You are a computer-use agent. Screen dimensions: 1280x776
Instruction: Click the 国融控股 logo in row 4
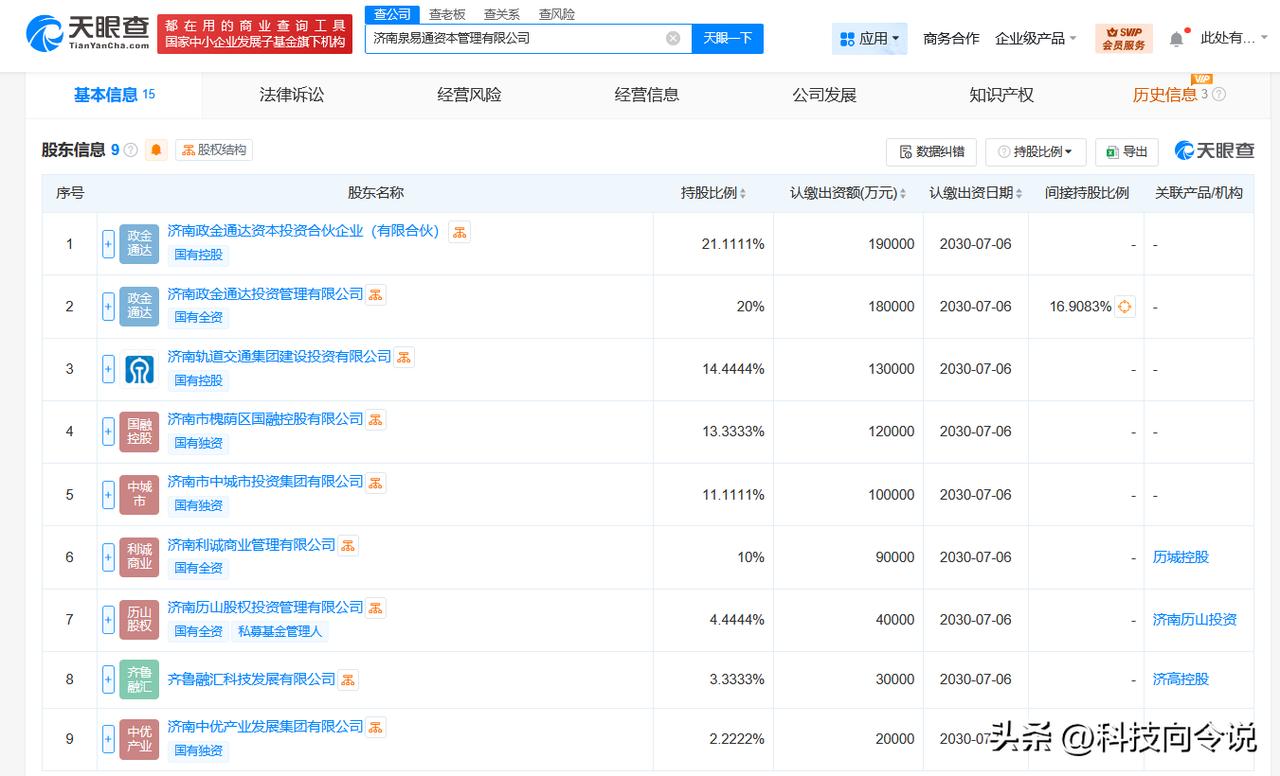(x=139, y=432)
